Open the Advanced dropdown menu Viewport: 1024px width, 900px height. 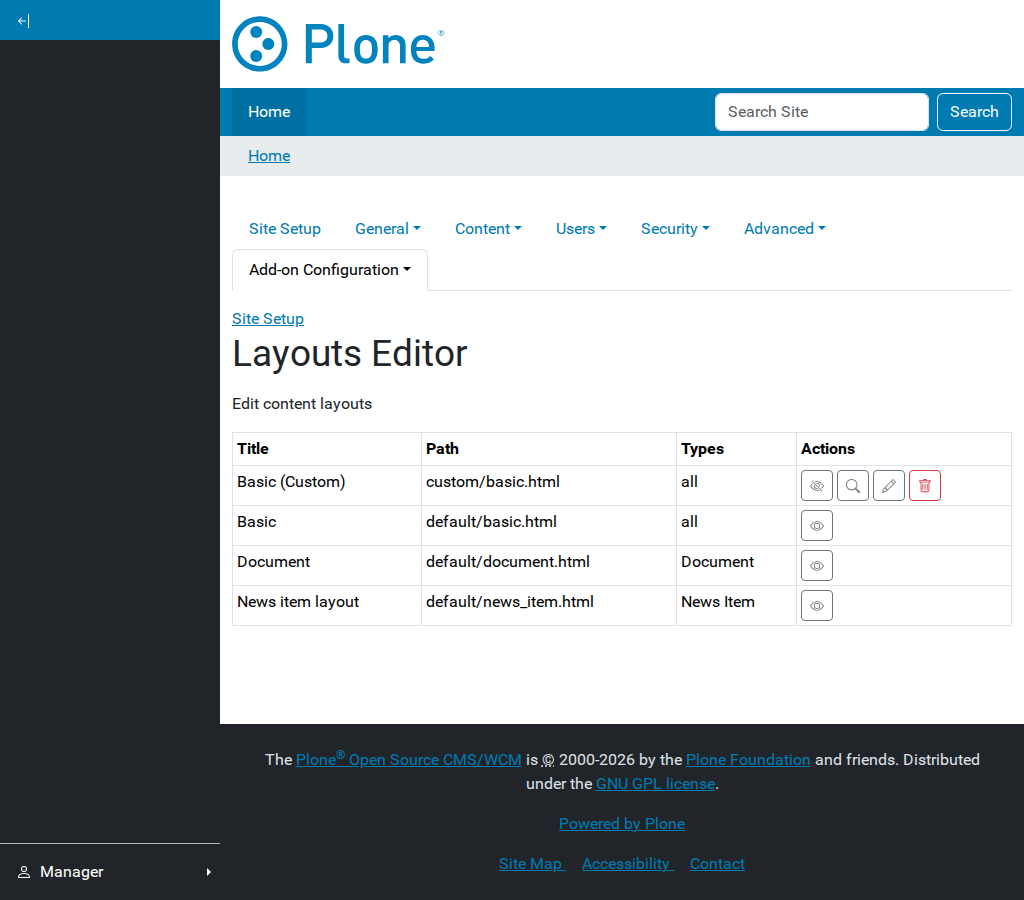pos(784,229)
